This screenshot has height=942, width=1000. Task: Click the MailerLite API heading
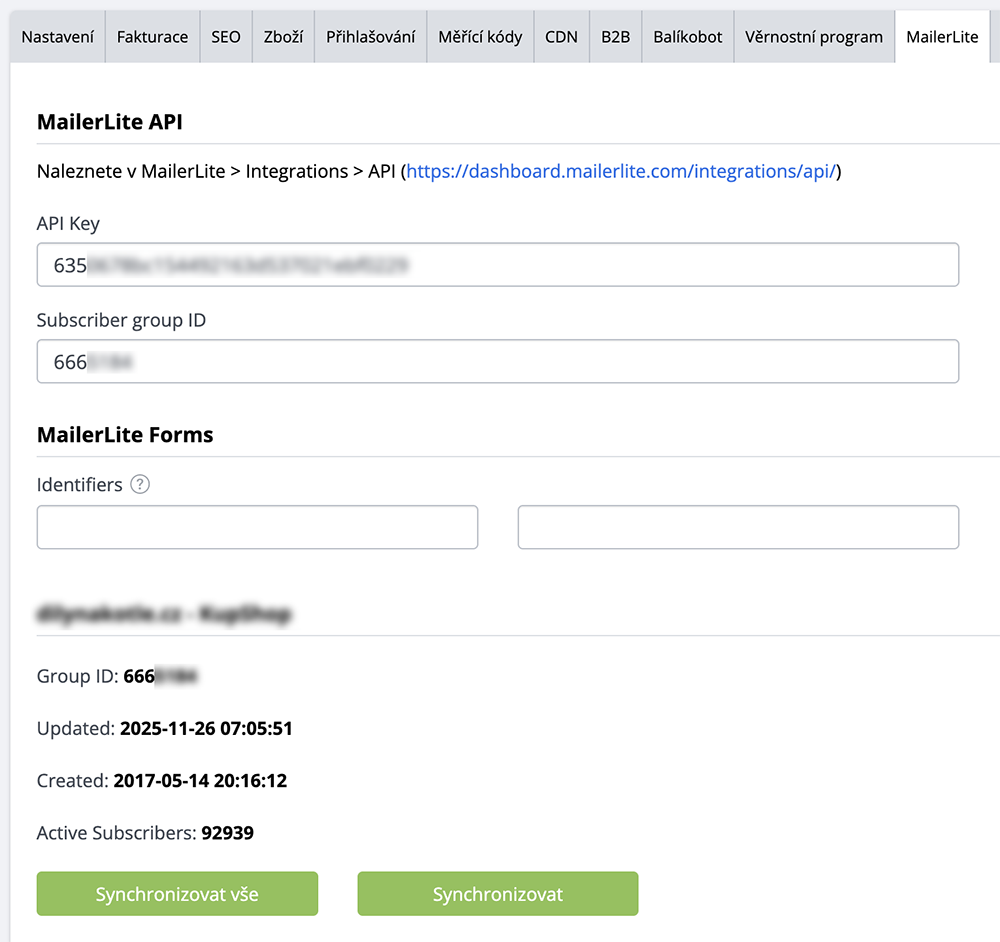pyautogui.click(x=110, y=121)
